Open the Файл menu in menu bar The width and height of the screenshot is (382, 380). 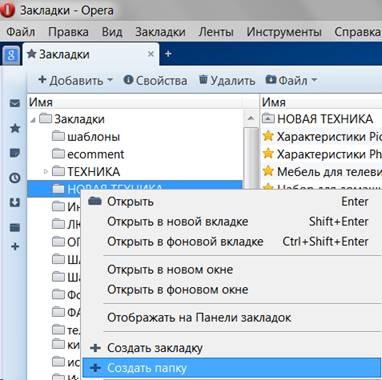[21, 32]
